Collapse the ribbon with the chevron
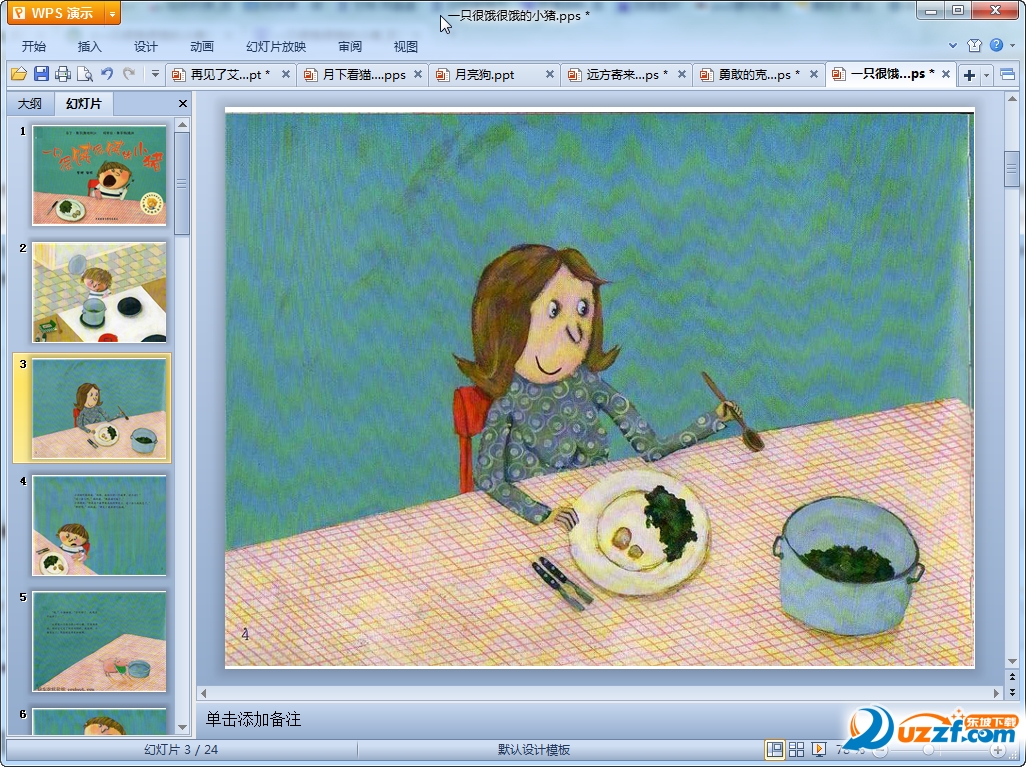This screenshot has width=1026, height=767. pyautogui.click(x=953, y=45)
